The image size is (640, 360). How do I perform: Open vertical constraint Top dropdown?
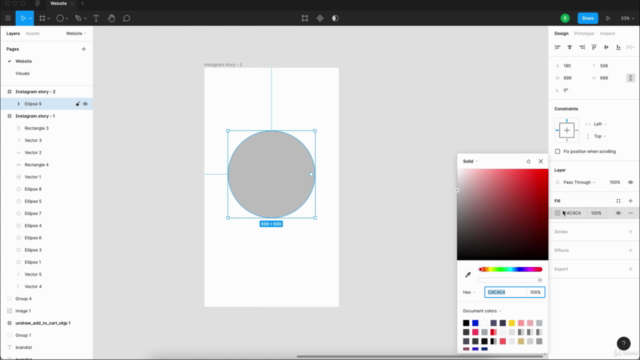pyautogui.click(x=600, y=136)
